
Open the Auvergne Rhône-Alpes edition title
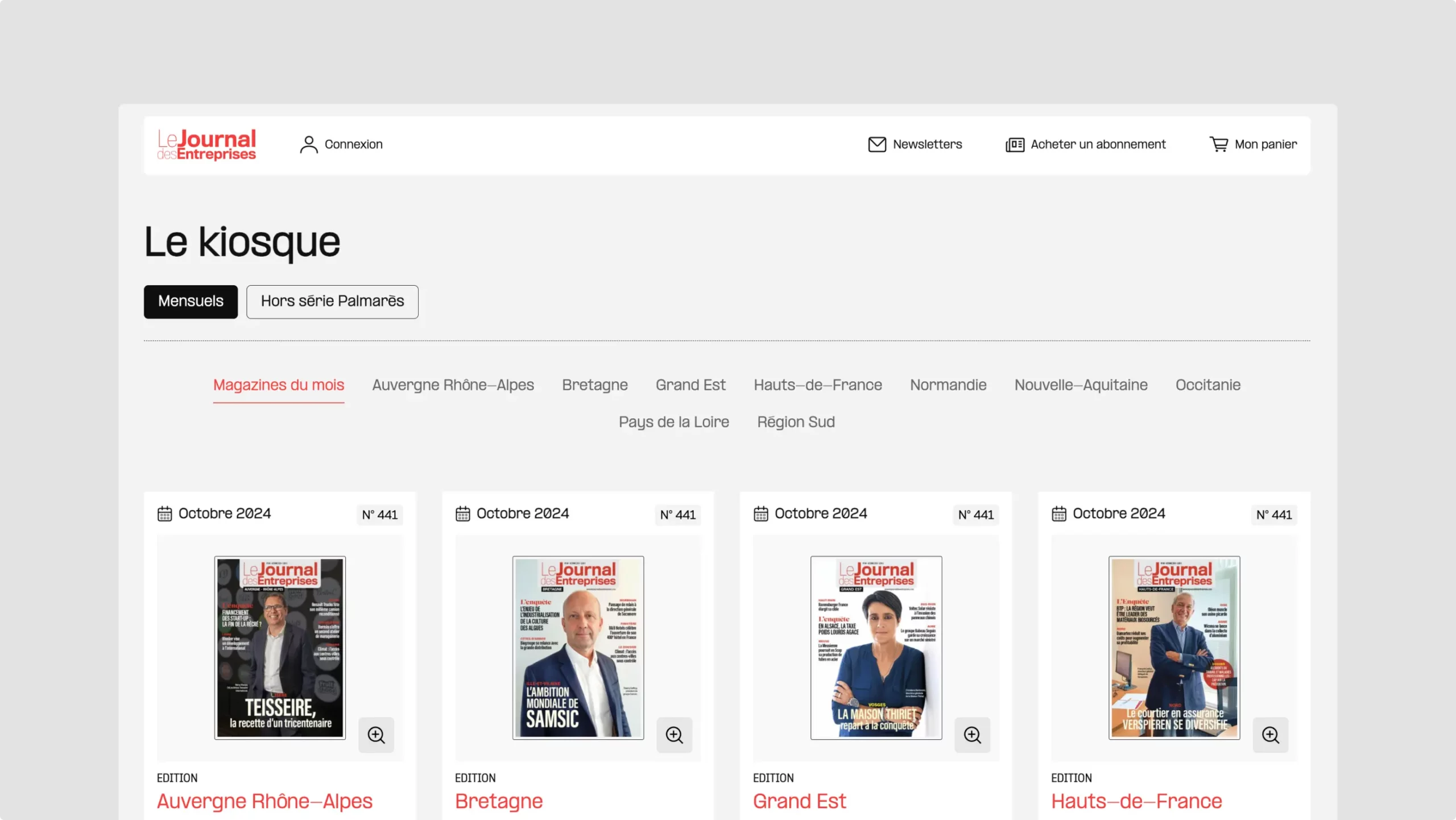point(264,801)
